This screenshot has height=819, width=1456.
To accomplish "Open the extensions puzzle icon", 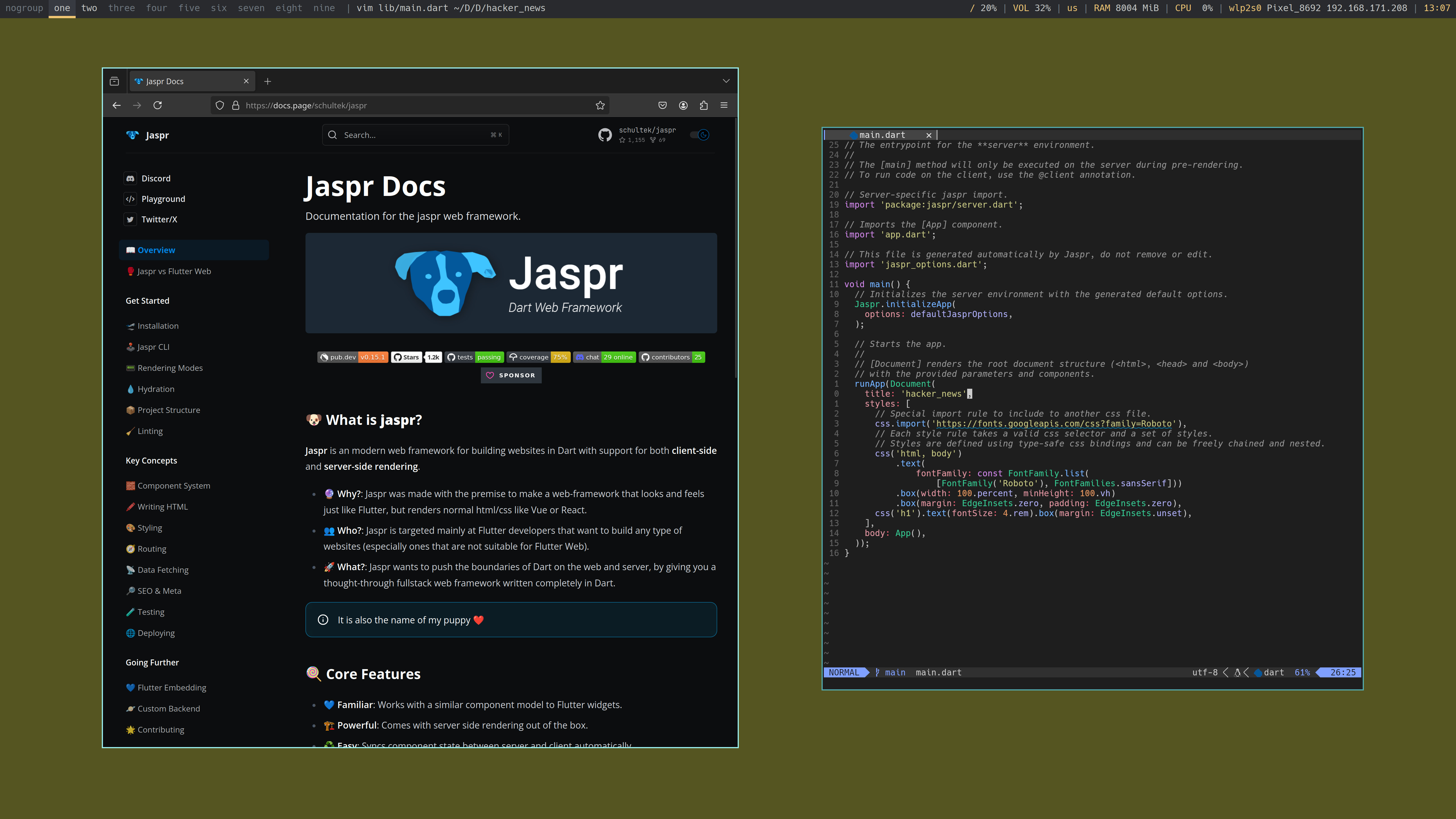I will [x=703, y=105].
